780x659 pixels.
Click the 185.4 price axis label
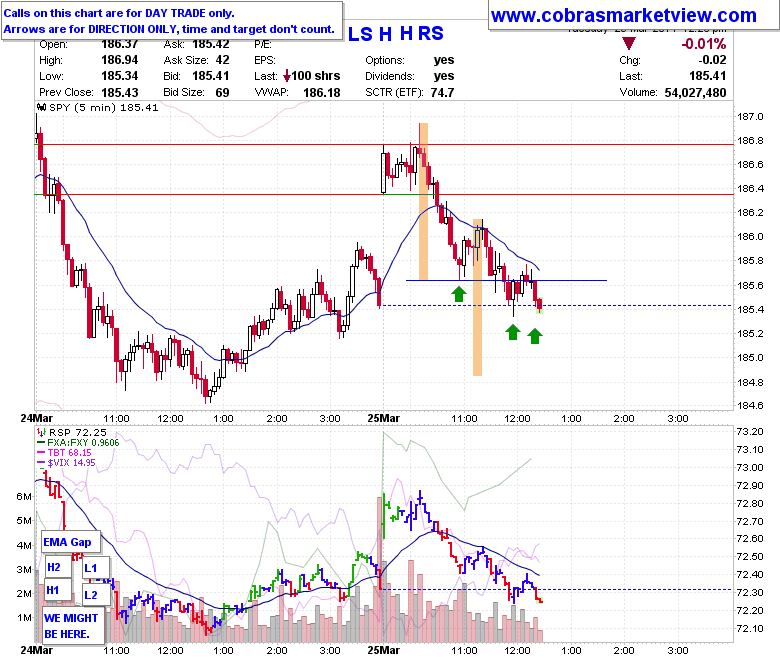click(750, 310)
